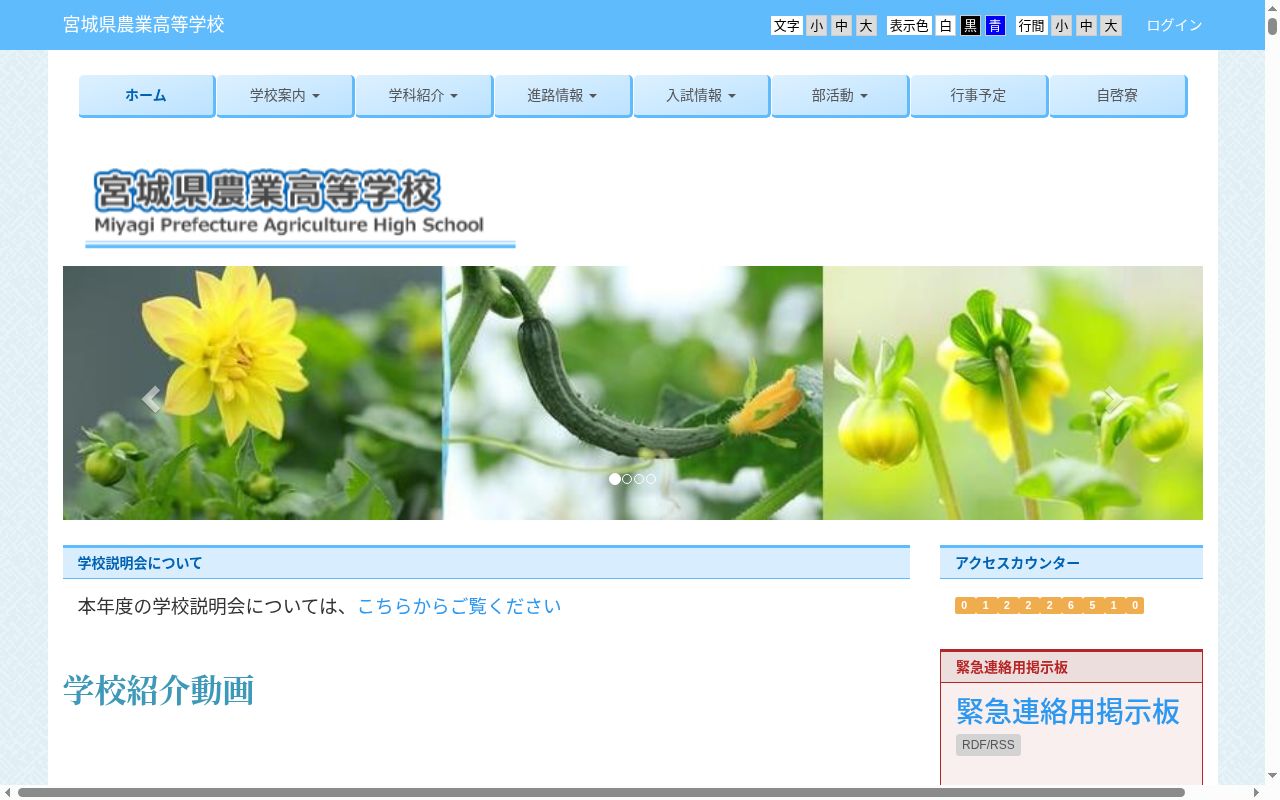
Task: Select fourth carousel indicator dot
Action: [651, 479]
